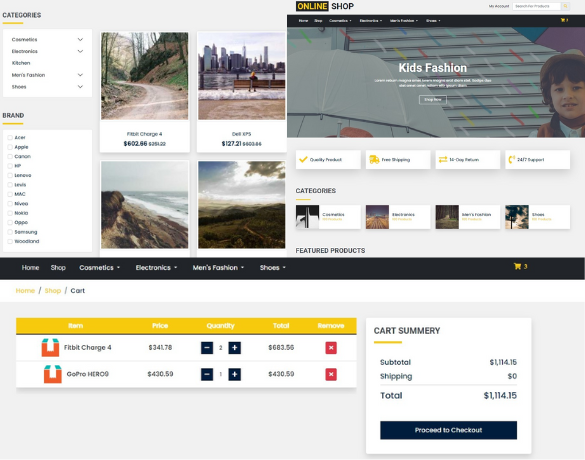The height and width of the screenshot is (460, 585).
Task: Open Cosmetics dropdown in the cart page navbar
Action: click(100, 267)
